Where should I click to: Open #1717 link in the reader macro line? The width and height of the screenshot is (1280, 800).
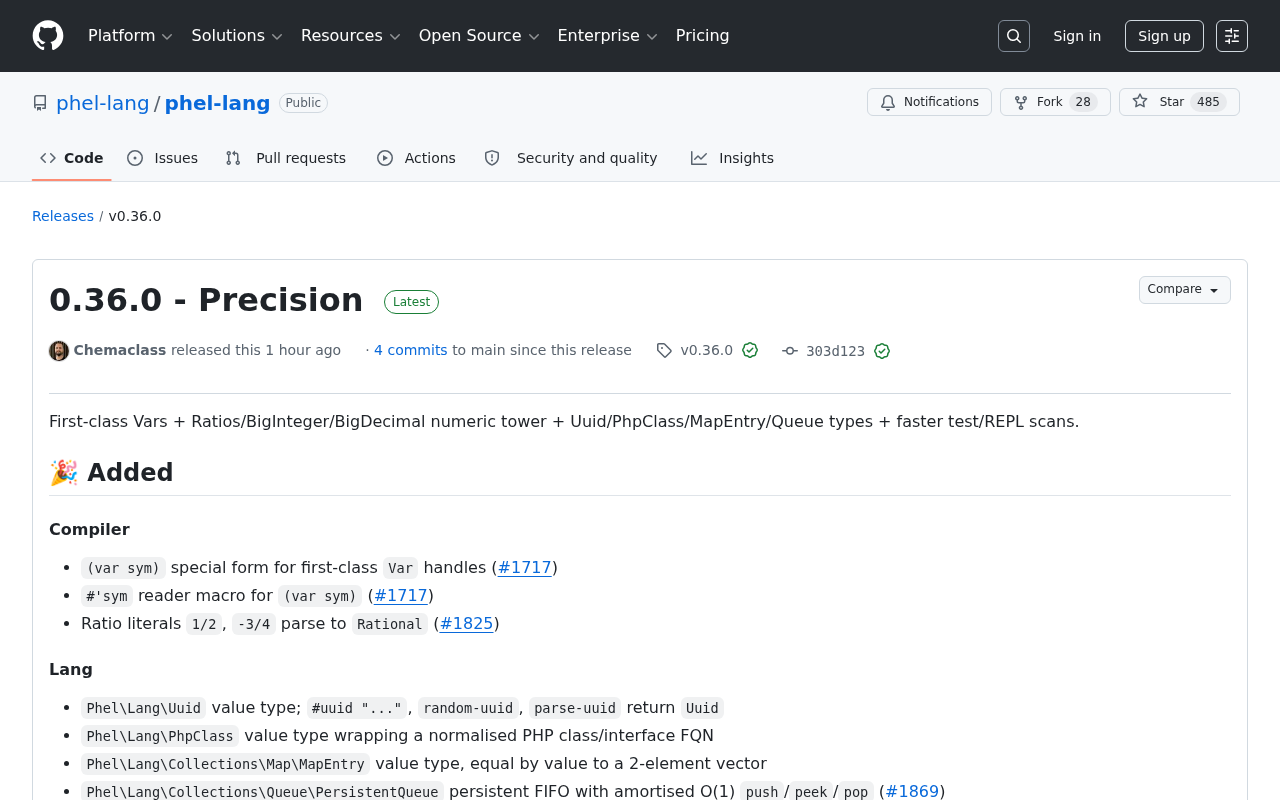click(401, 595)
